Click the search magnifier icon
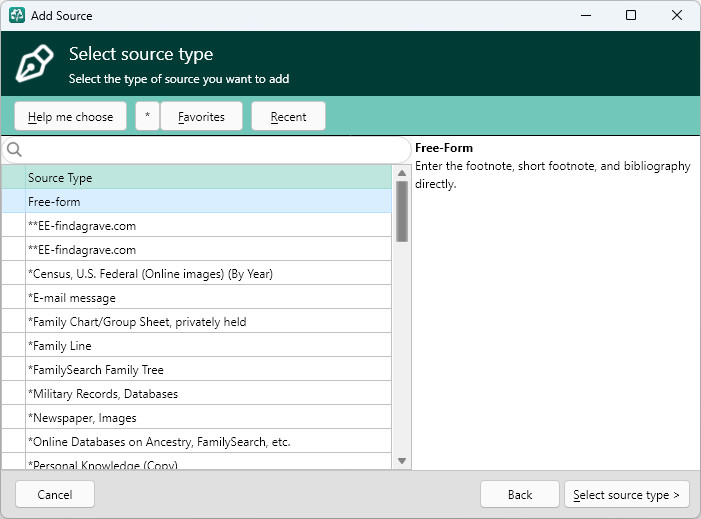The width and height of the screenshot is (701, 519). [x=14, y=149]
